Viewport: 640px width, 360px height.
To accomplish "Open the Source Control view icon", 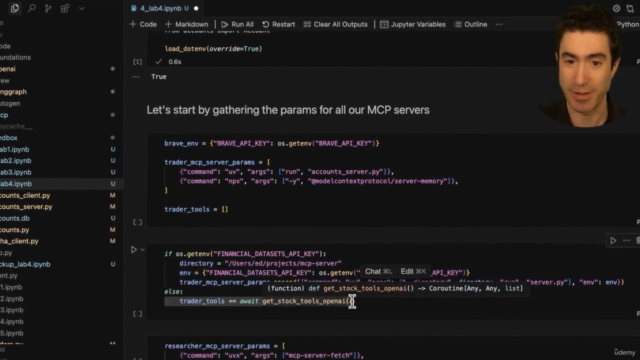I will tap(48, 8).
